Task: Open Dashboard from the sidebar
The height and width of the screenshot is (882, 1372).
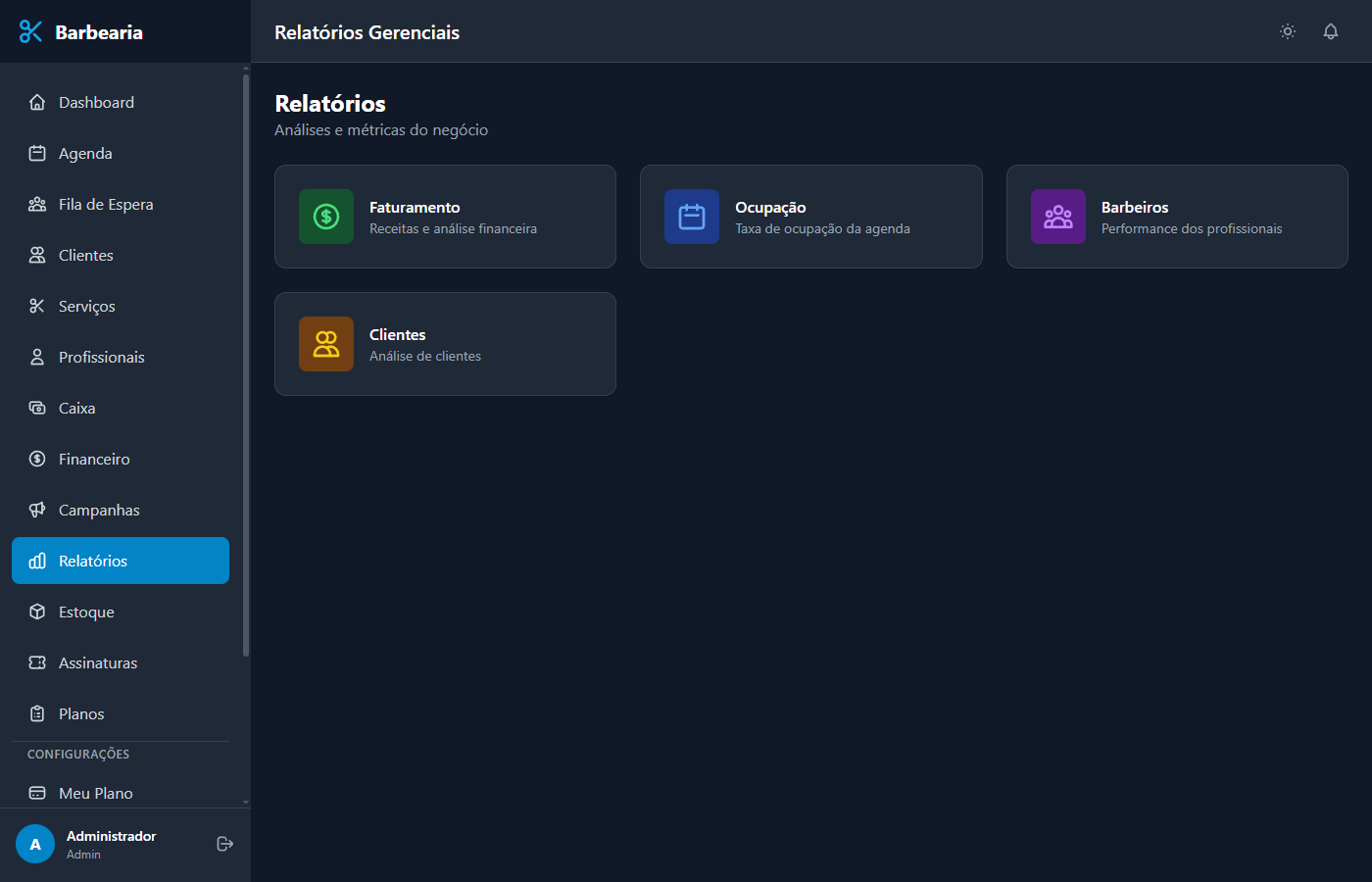Action: pyautogui.click(x=96, y=102)
